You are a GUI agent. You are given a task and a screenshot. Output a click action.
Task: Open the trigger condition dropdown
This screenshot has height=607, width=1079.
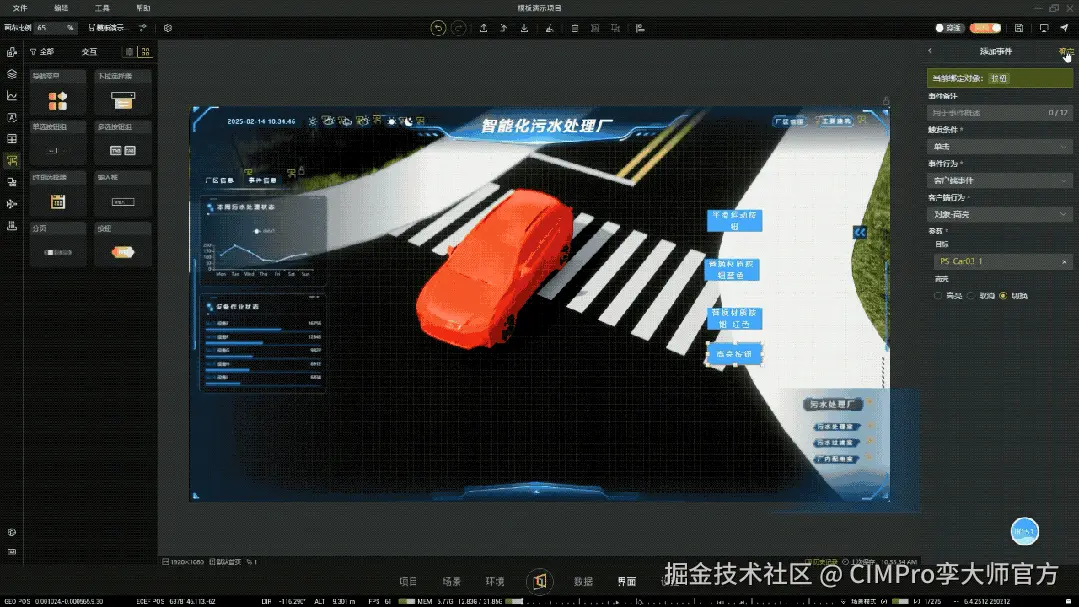click(1000, 147)
